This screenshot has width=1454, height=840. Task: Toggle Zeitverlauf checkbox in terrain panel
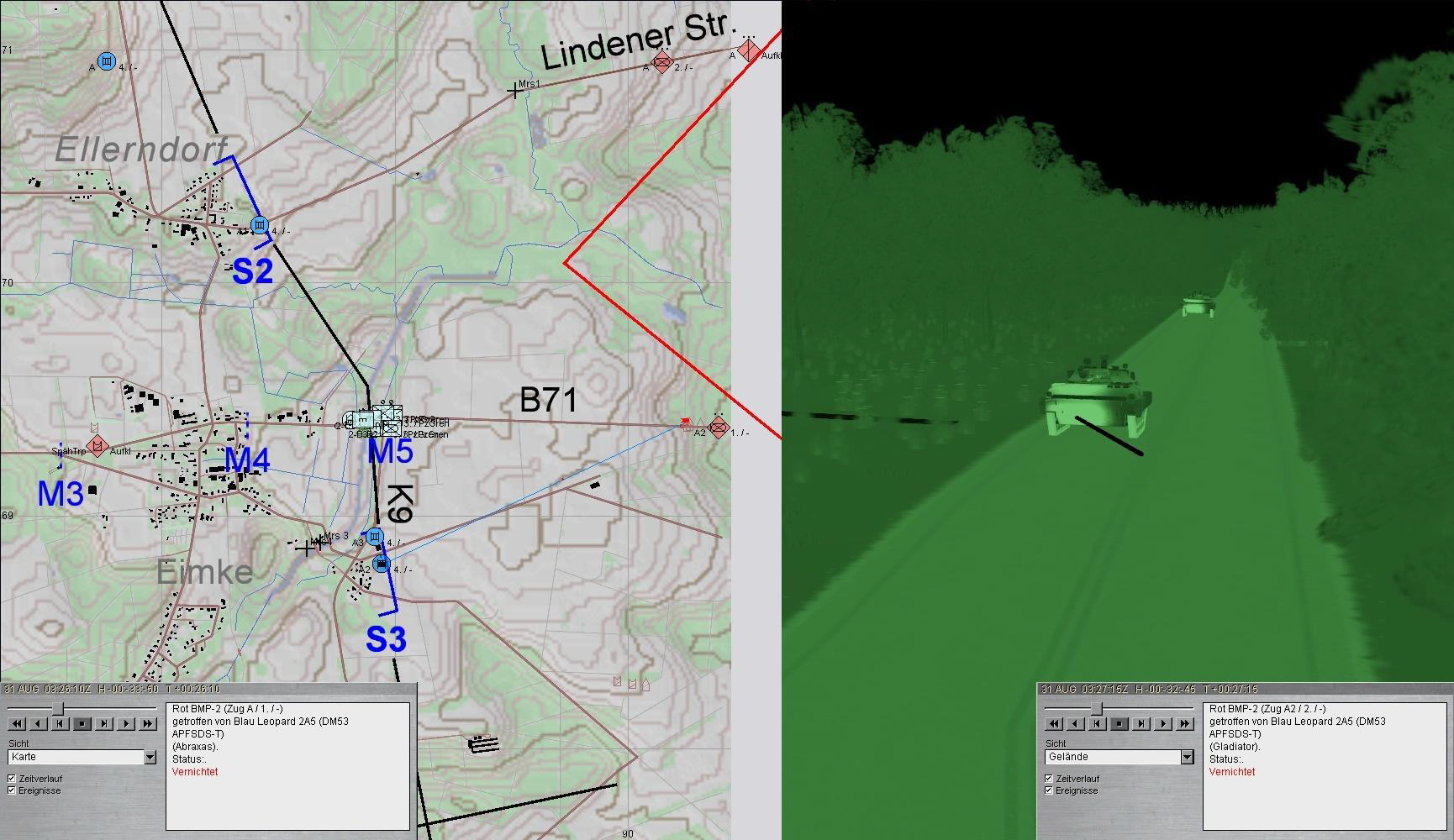point(1049,779)
